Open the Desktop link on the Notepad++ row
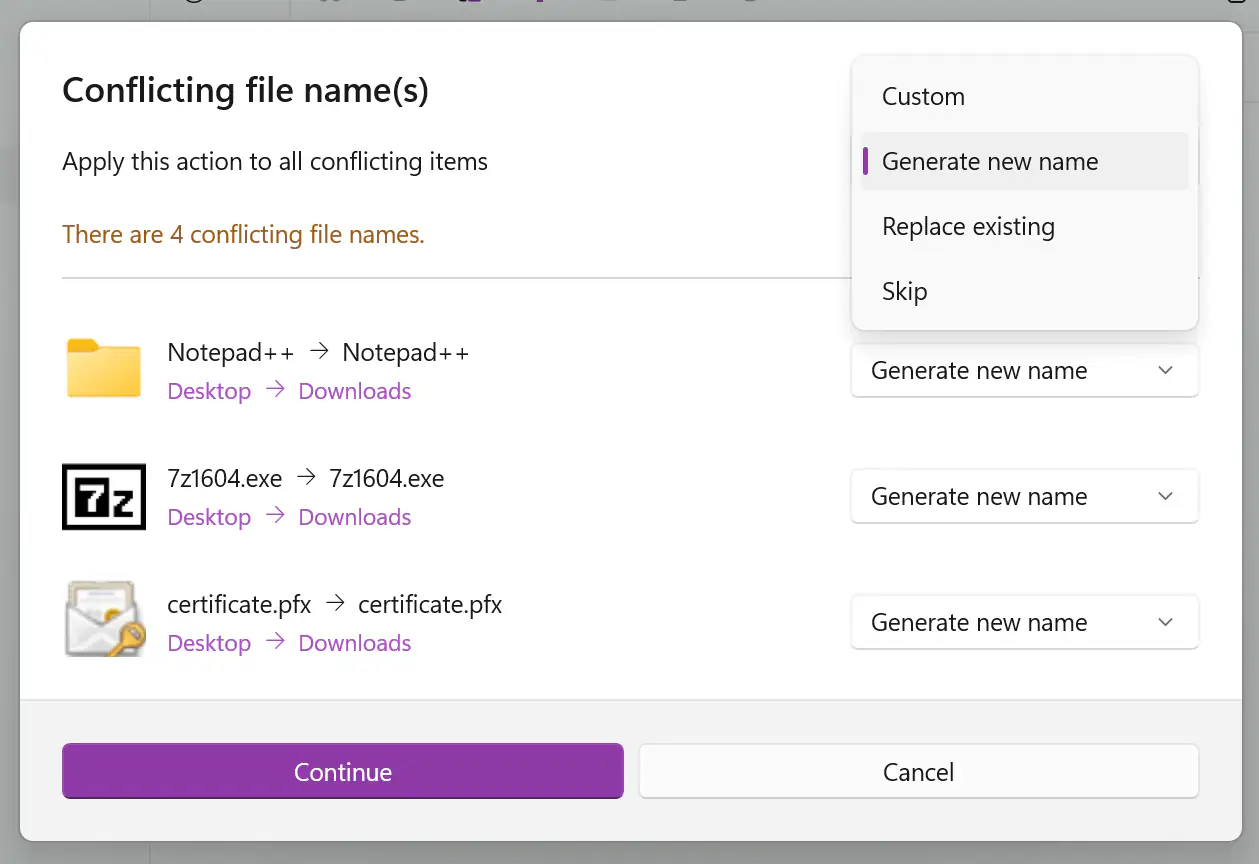1259x864 pixels. coord(209,391)
